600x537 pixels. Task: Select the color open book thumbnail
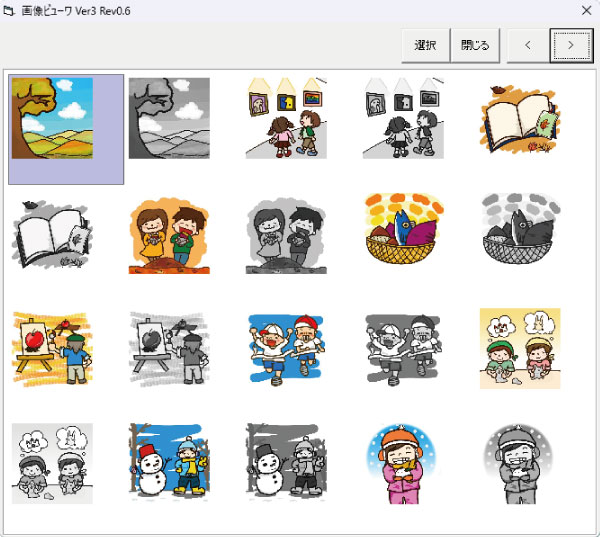pos(520,118)
